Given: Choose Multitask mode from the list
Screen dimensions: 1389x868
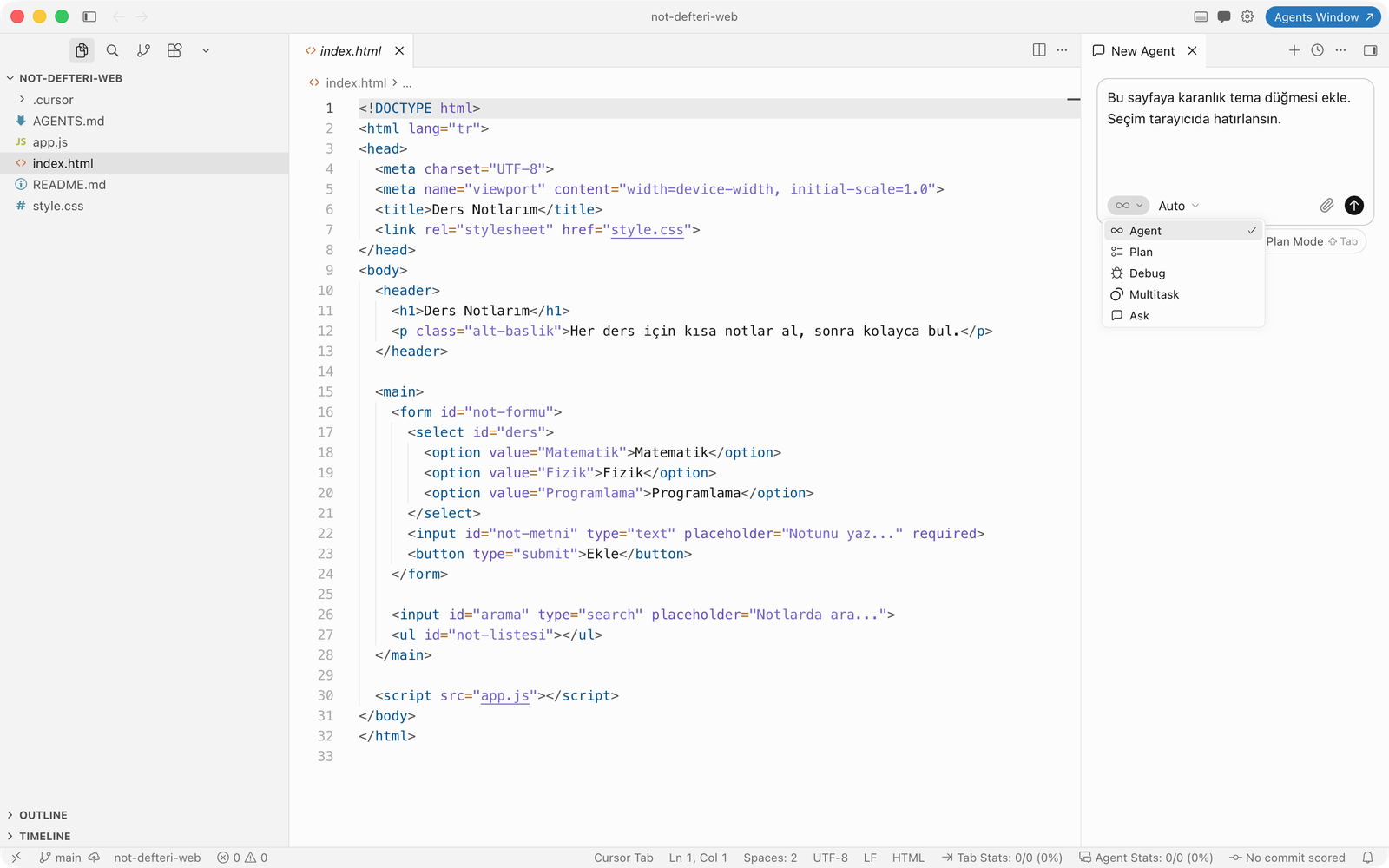Looking at the screenshot, I should point(1183,294).
